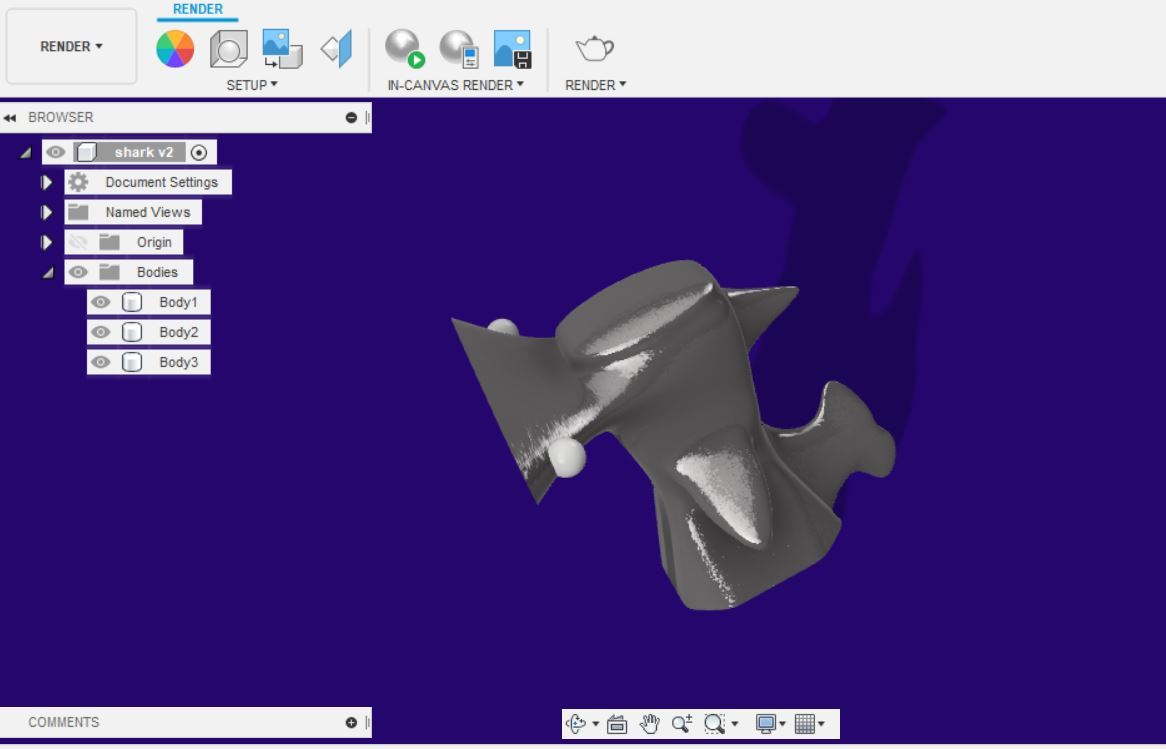This screenshot has width=1166, height=749.
Task: Open Display Settings dropdown arrow
Action: [x=782, y=724]
